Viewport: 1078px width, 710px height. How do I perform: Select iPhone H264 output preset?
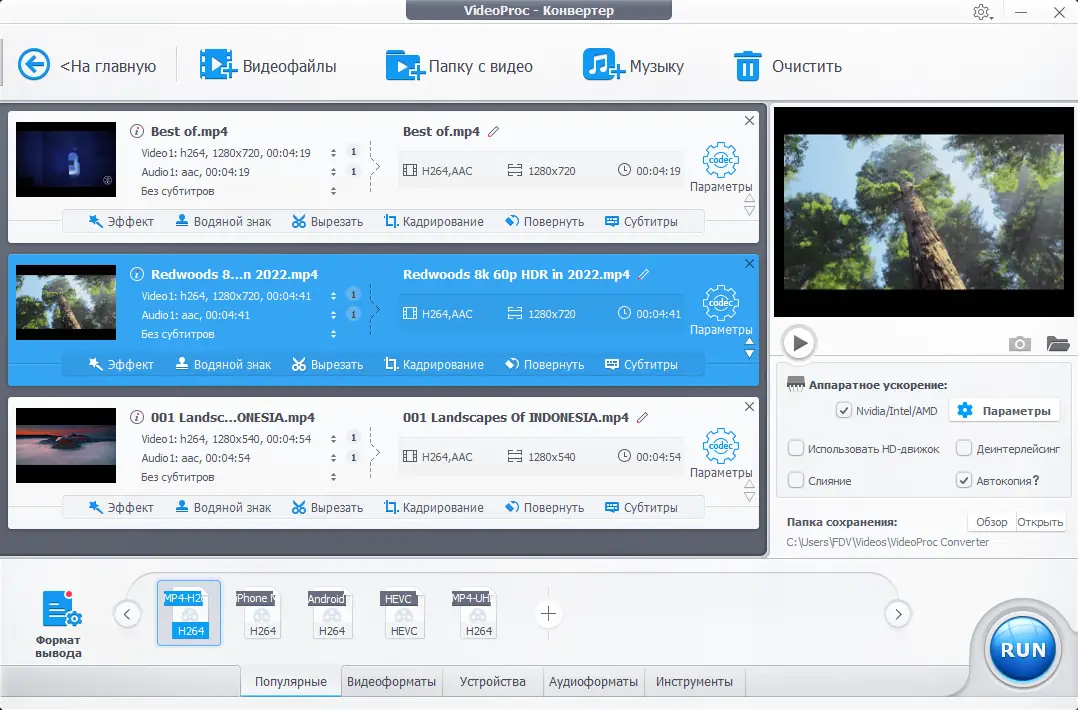point(261,614)
